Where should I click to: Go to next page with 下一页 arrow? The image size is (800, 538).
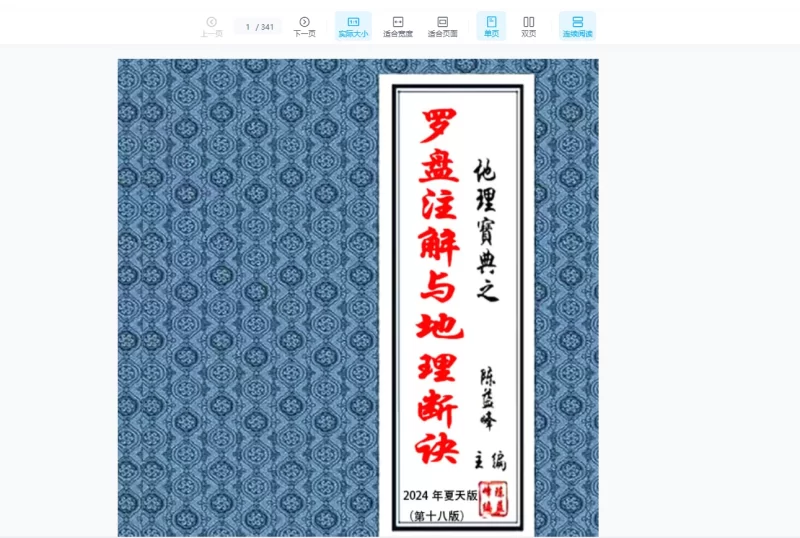coord(304,26)
